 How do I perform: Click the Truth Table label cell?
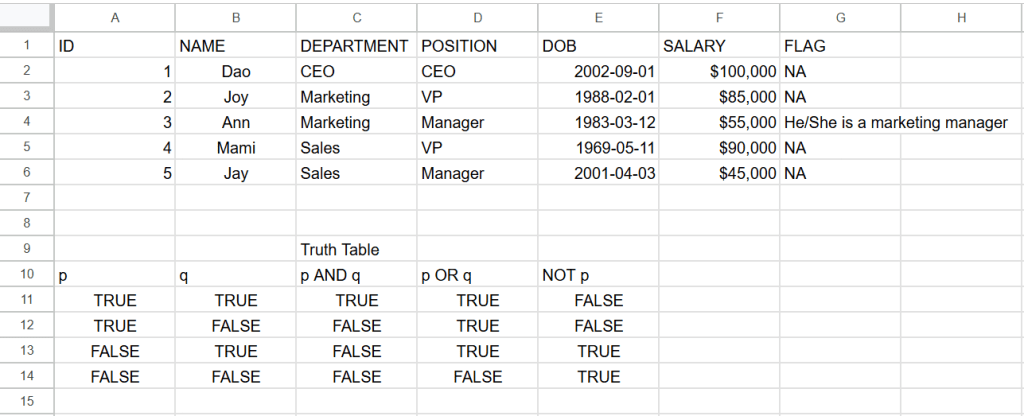[356, 249]
